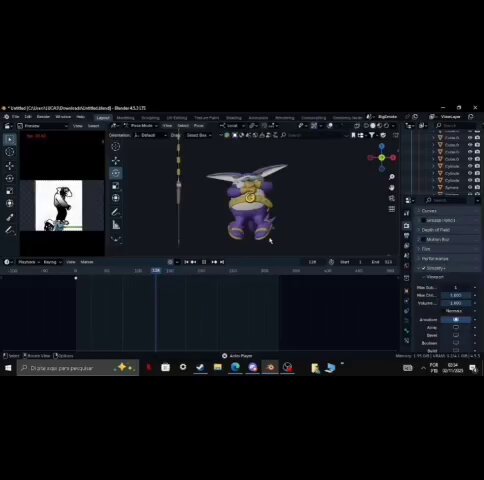The height and width of the screenshot is (480, 484).
Task: Open the Keying popover in the timeline
Action: pyautogui.click(x=52, y=262)
